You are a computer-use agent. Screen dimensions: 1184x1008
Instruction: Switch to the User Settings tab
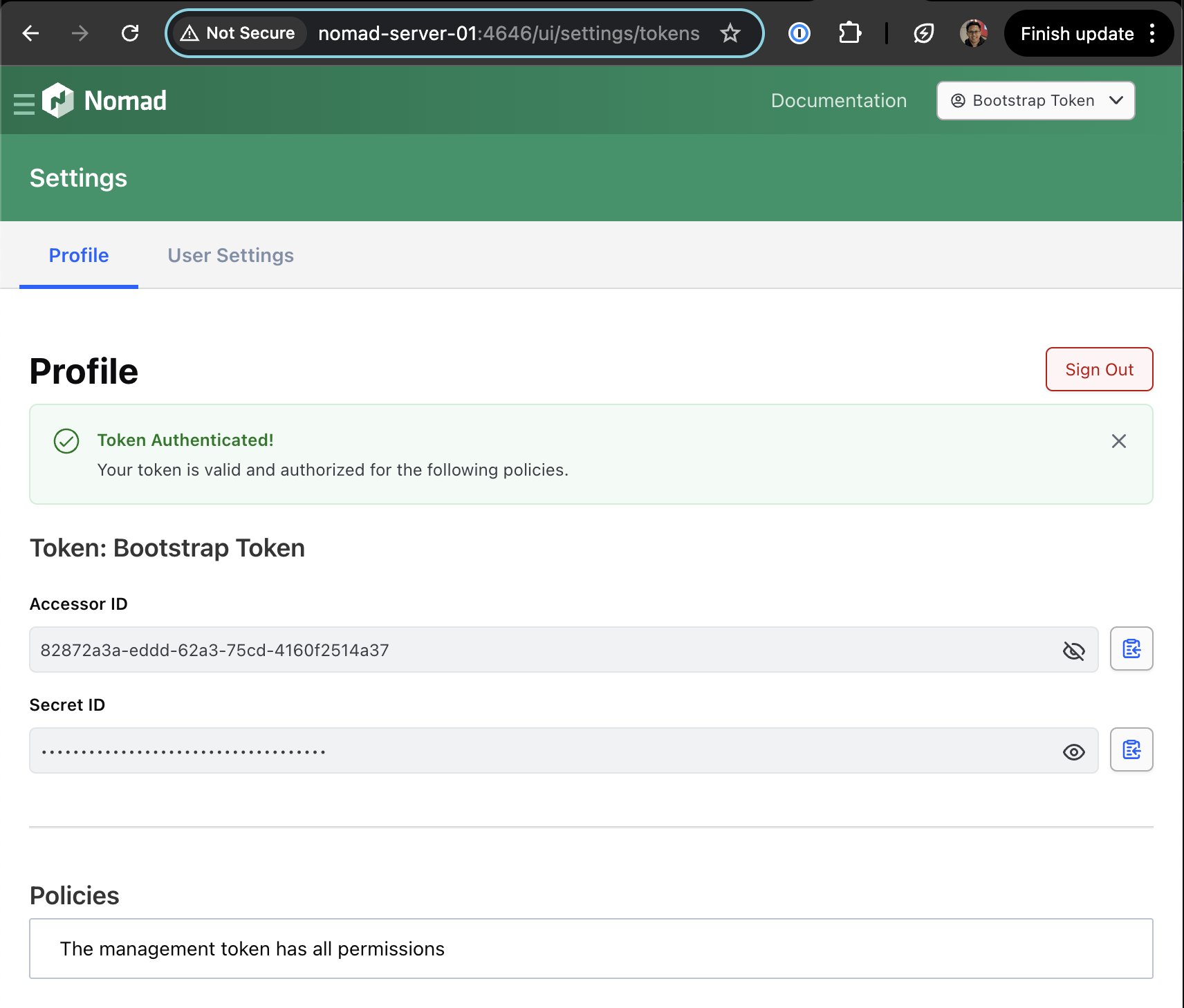[230, 256]
